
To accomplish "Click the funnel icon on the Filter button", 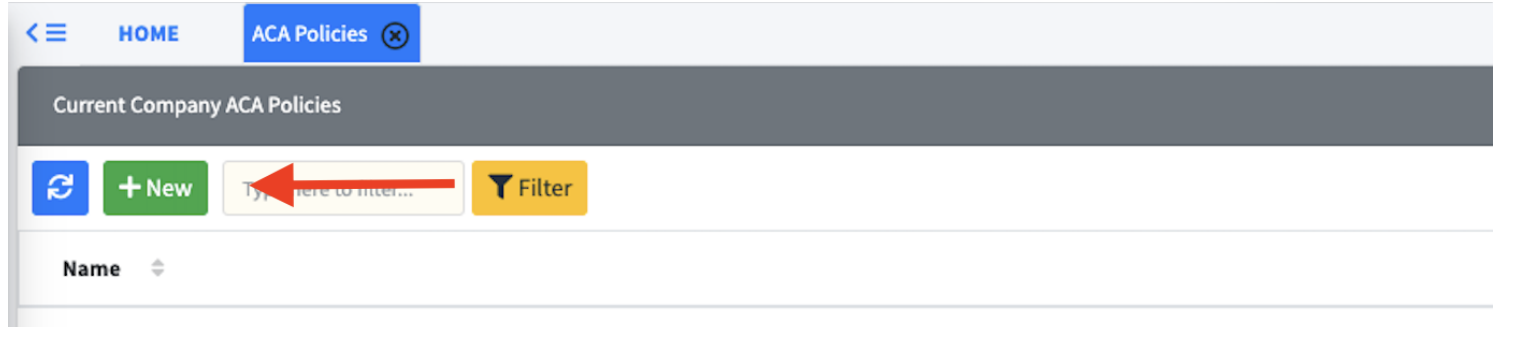I will [501, 188].
